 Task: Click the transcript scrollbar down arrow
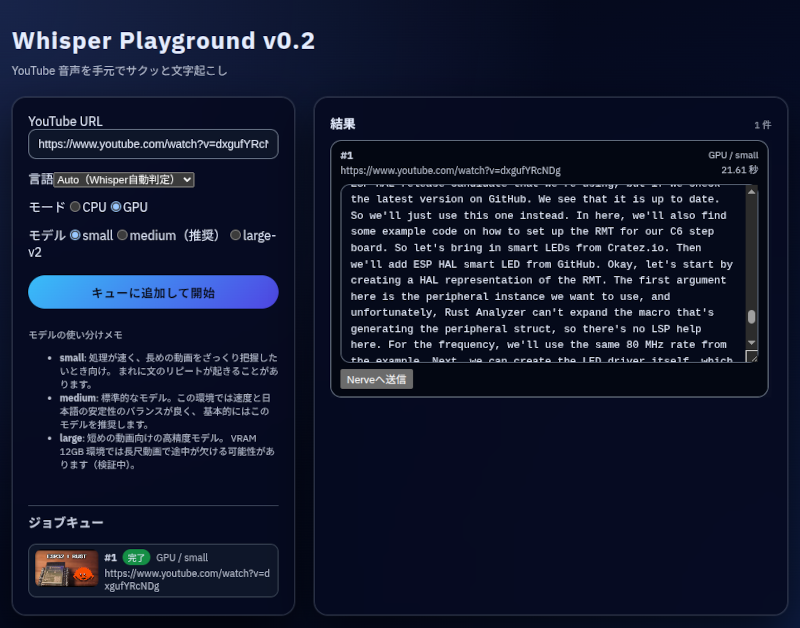[x=752, y=342]
